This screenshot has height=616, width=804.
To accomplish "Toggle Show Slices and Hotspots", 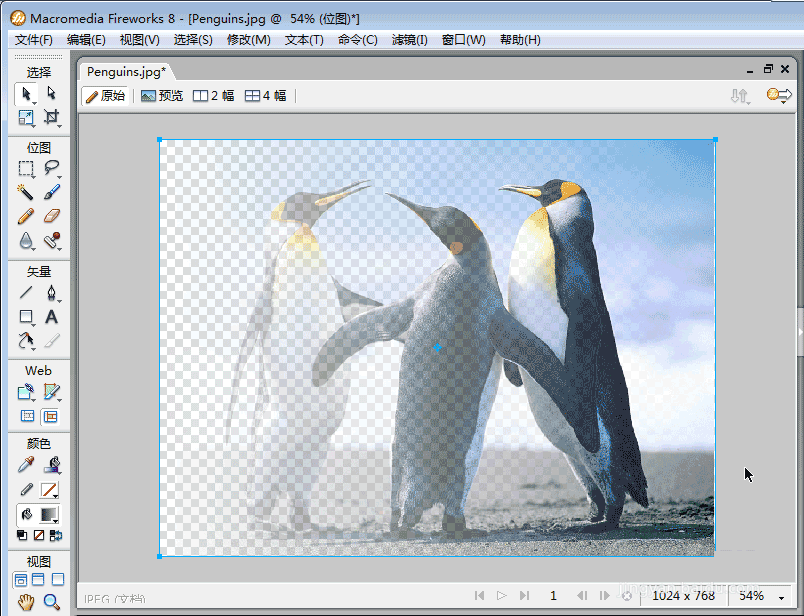I will (52, 416).
